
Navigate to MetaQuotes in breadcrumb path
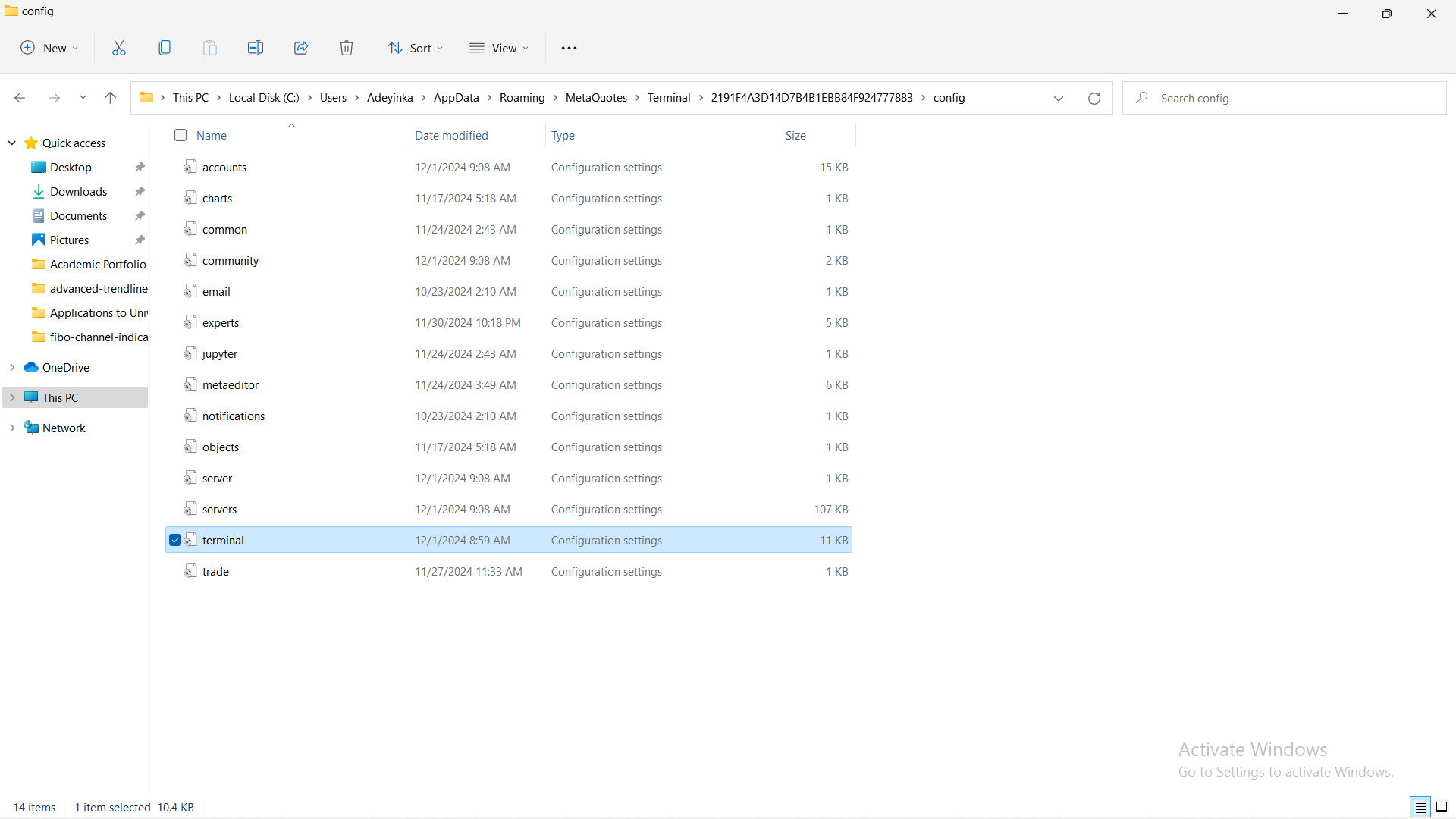pyautogui.click(x=596, y=98)
